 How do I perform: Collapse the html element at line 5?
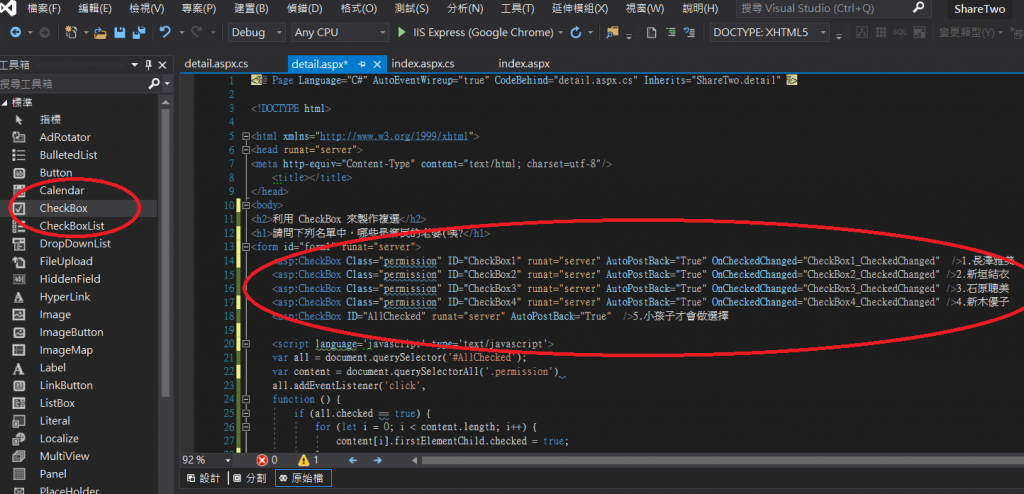click(246, 137)
